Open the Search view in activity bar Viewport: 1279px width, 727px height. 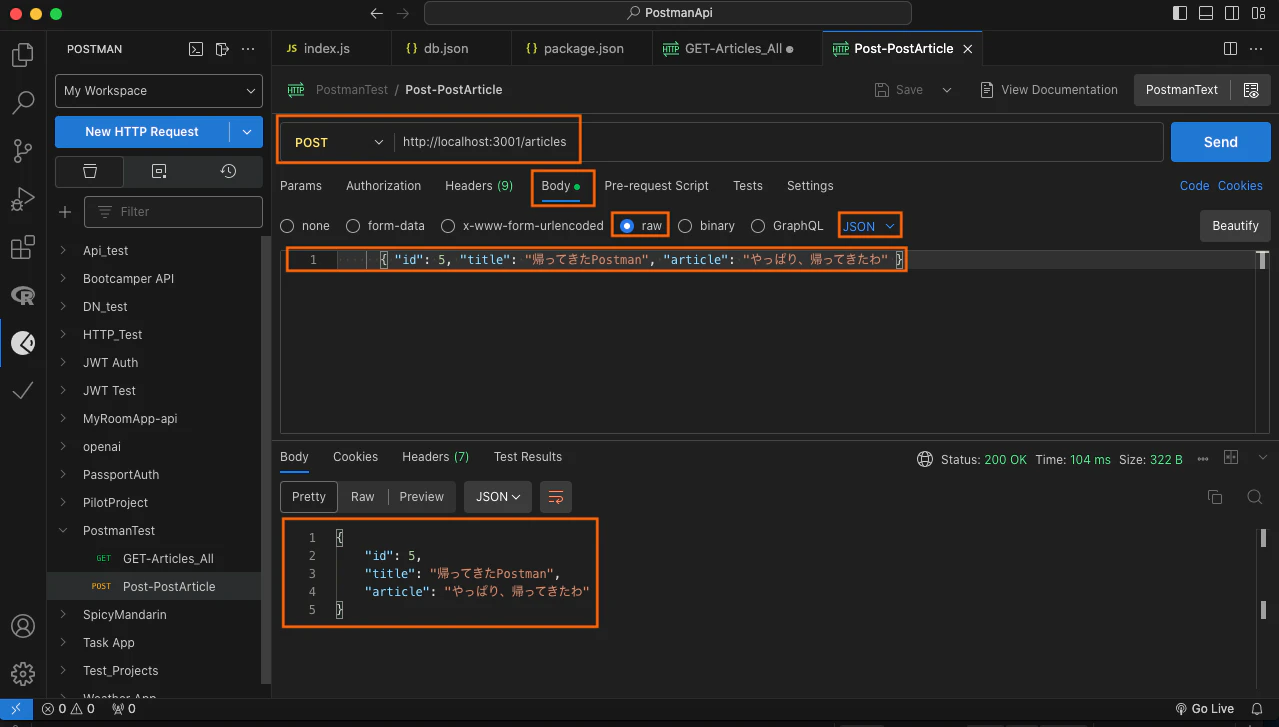pyautogui.click(x=22, y=103)
